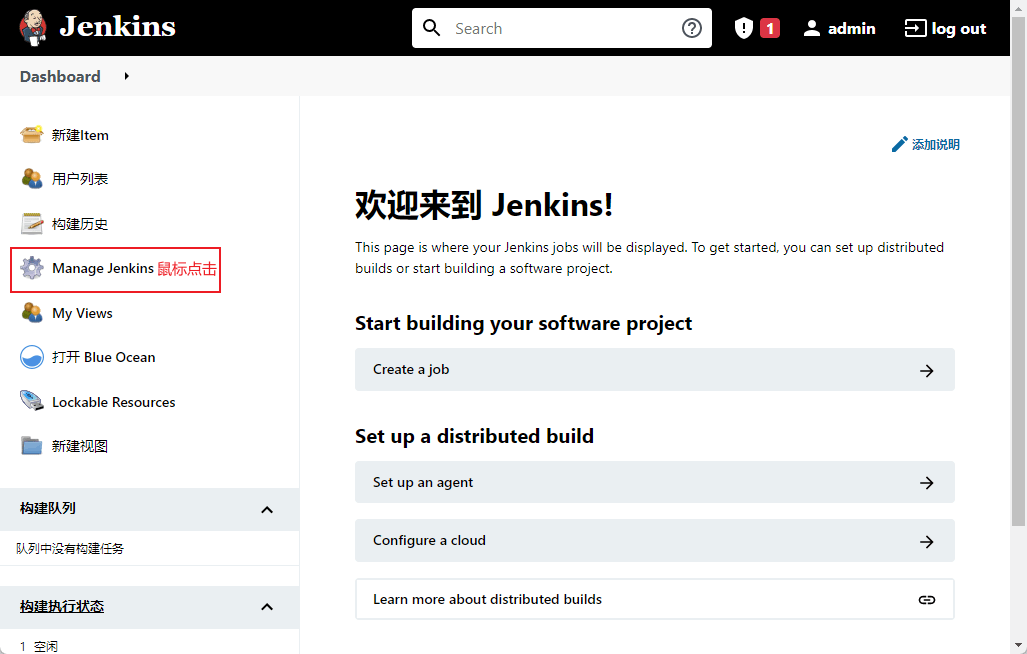
Task: Open the admin user profile link
Action: [x=851, y=29]
